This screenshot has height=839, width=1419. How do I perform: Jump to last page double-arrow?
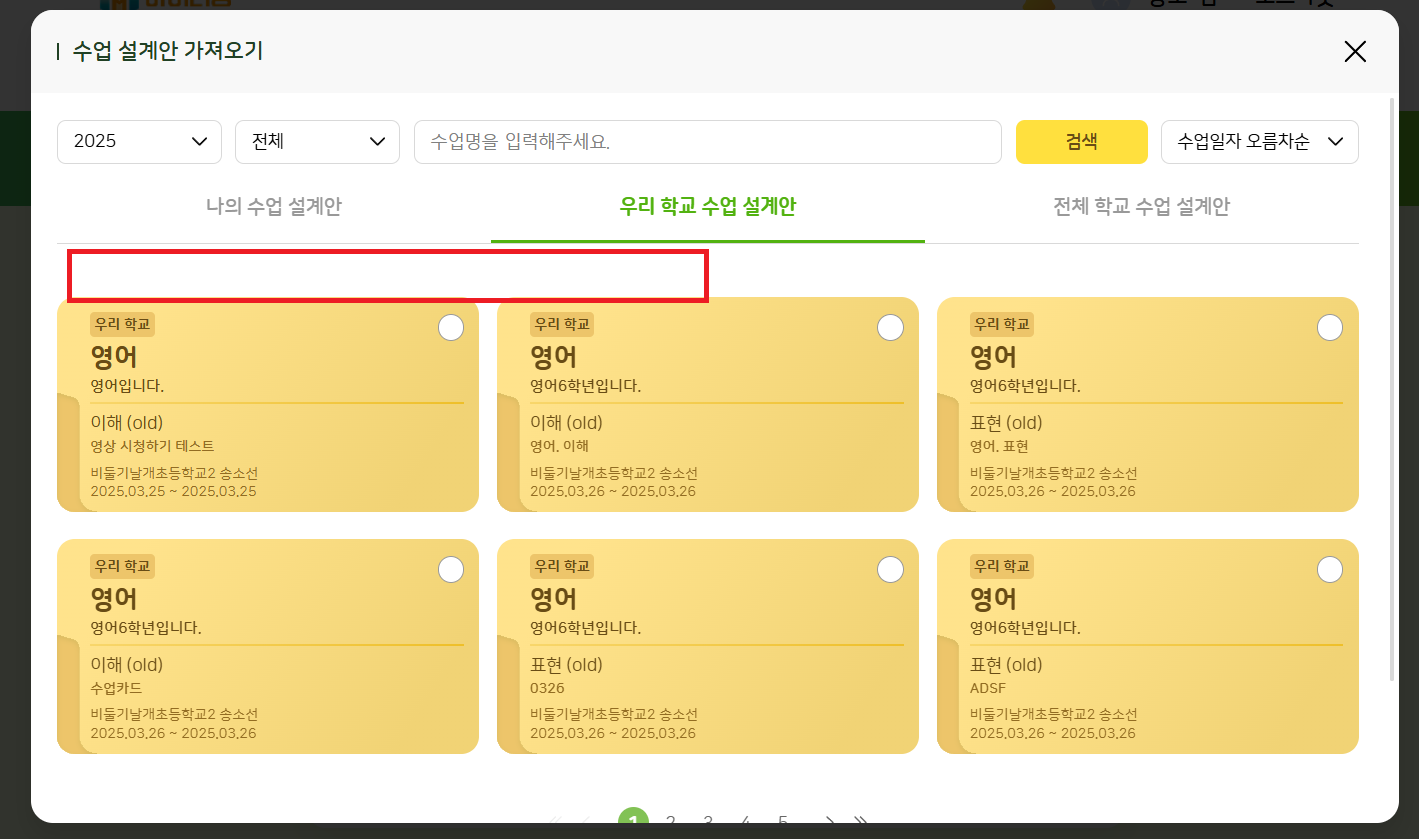pyautogui.click(x=861, y=821)
